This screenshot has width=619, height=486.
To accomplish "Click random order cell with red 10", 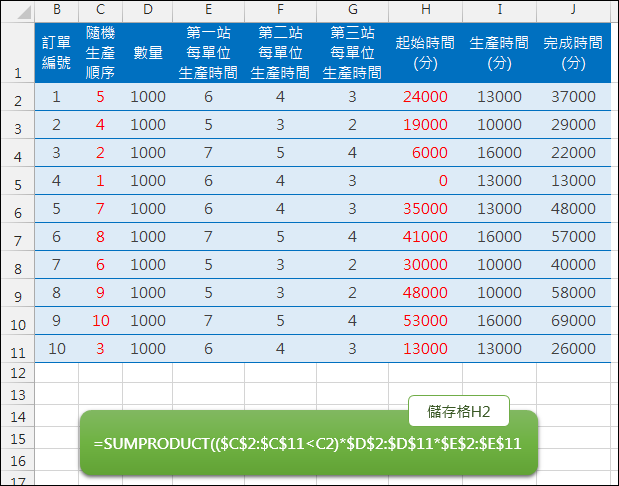I will tap(100, 321).
